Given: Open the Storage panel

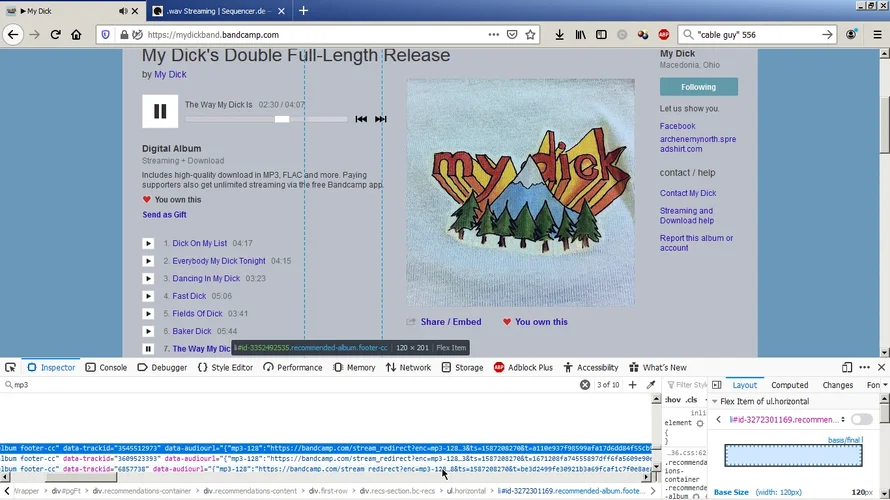Looking at the screenshot, I should point(463,368).
